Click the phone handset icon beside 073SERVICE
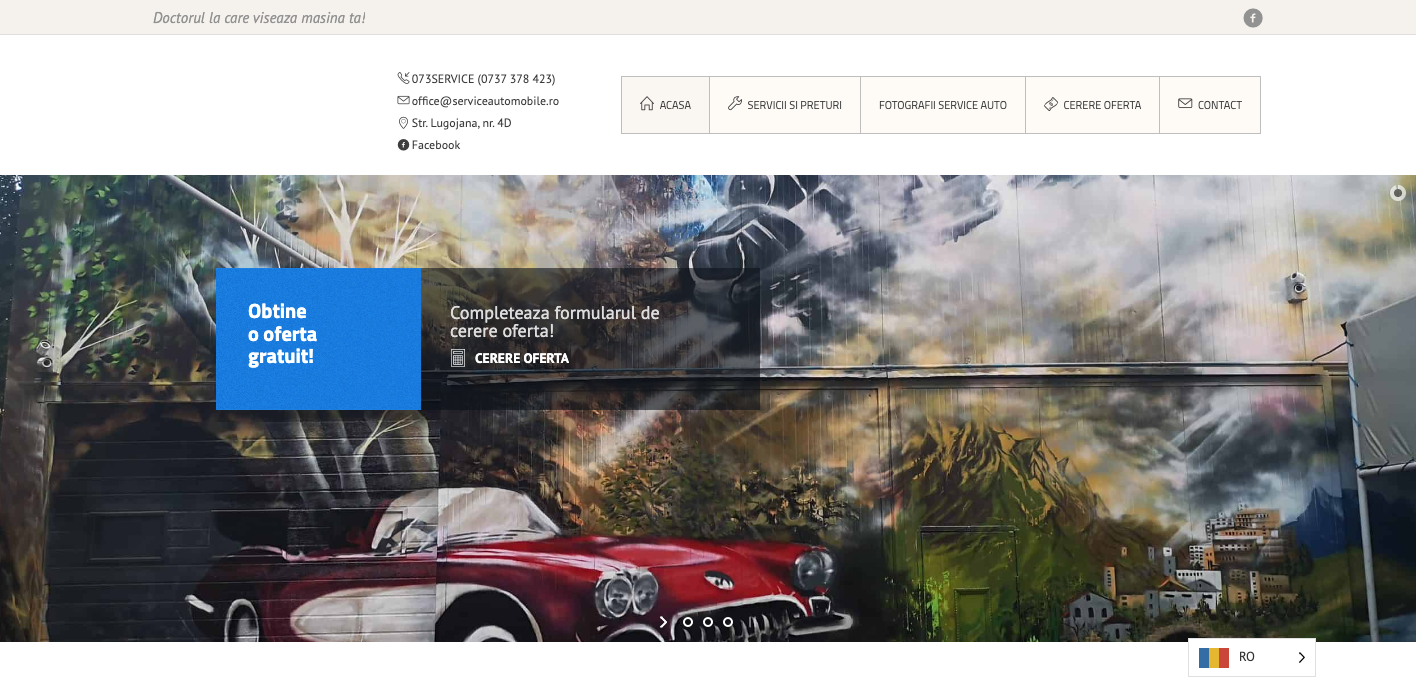The height and width of the screenshot is (677, 1416). tap(404, 78)
